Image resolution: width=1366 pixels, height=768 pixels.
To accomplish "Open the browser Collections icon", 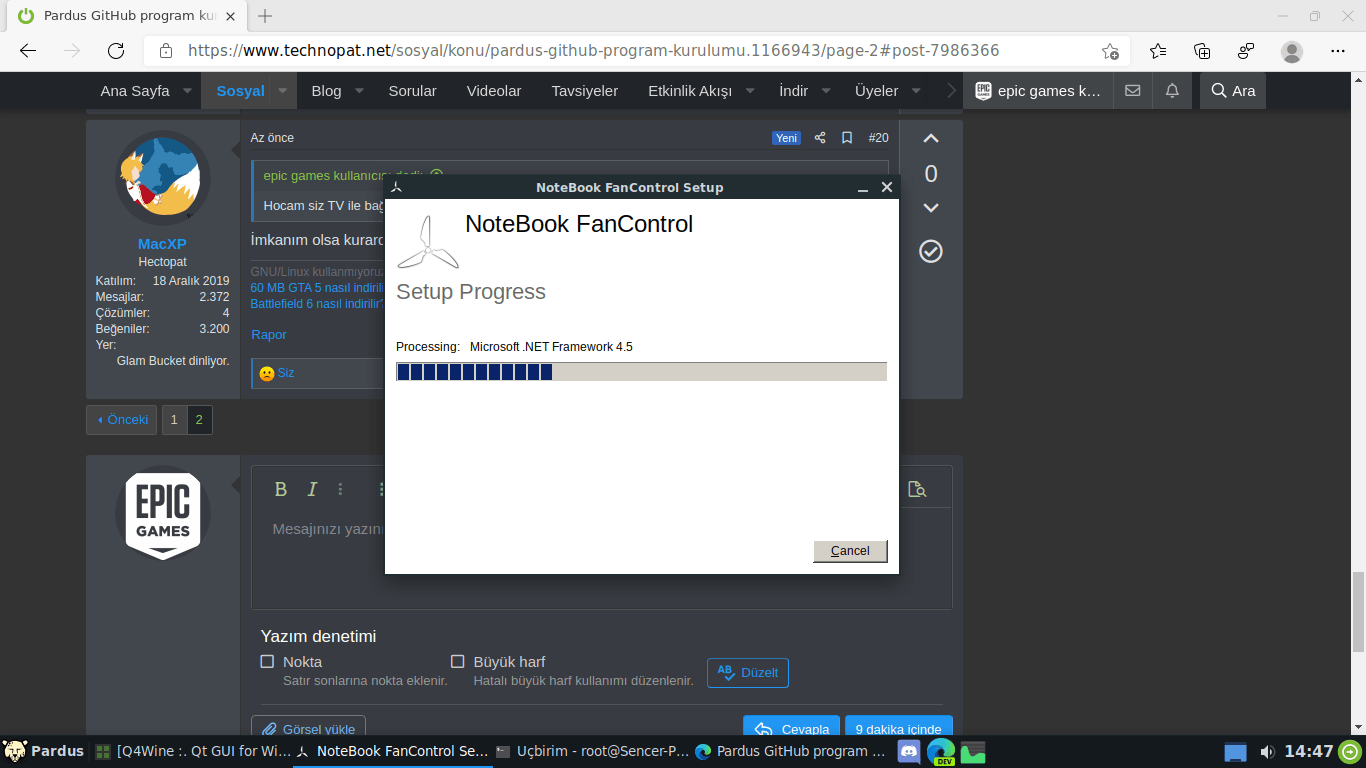I will (1202, 51).
